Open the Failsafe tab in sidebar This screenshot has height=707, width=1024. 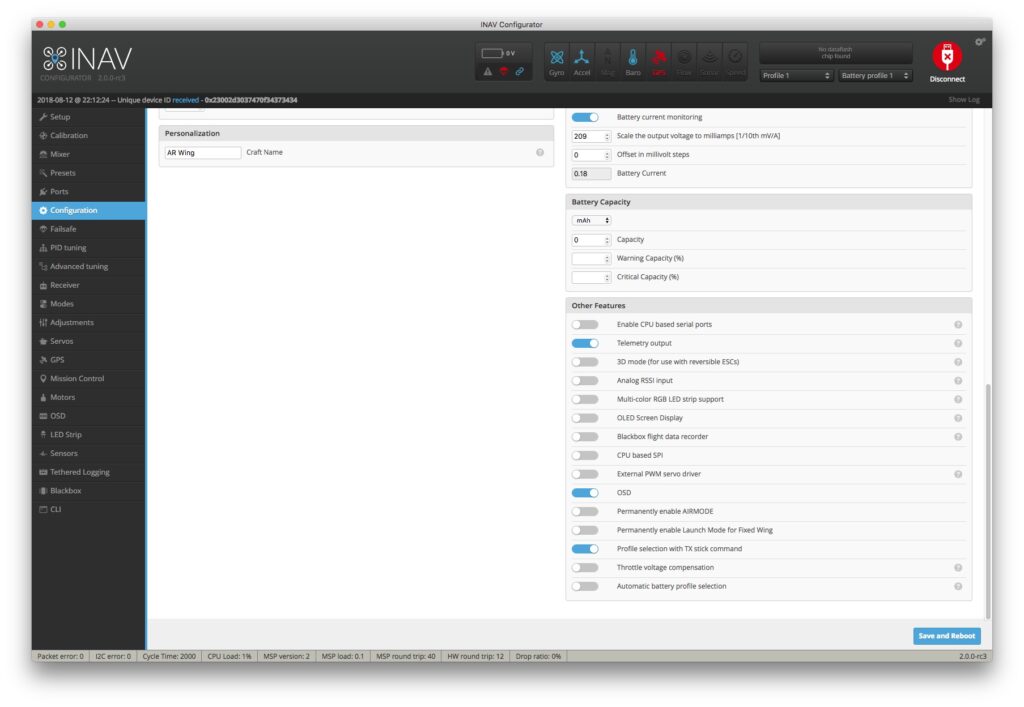(x=63, y=229)
